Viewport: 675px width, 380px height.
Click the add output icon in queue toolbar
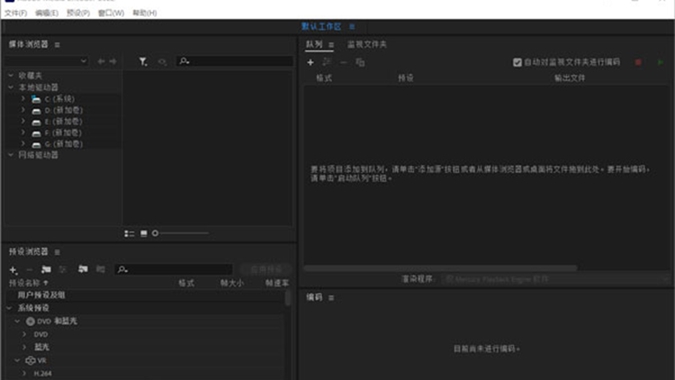[x=327, y=62]
